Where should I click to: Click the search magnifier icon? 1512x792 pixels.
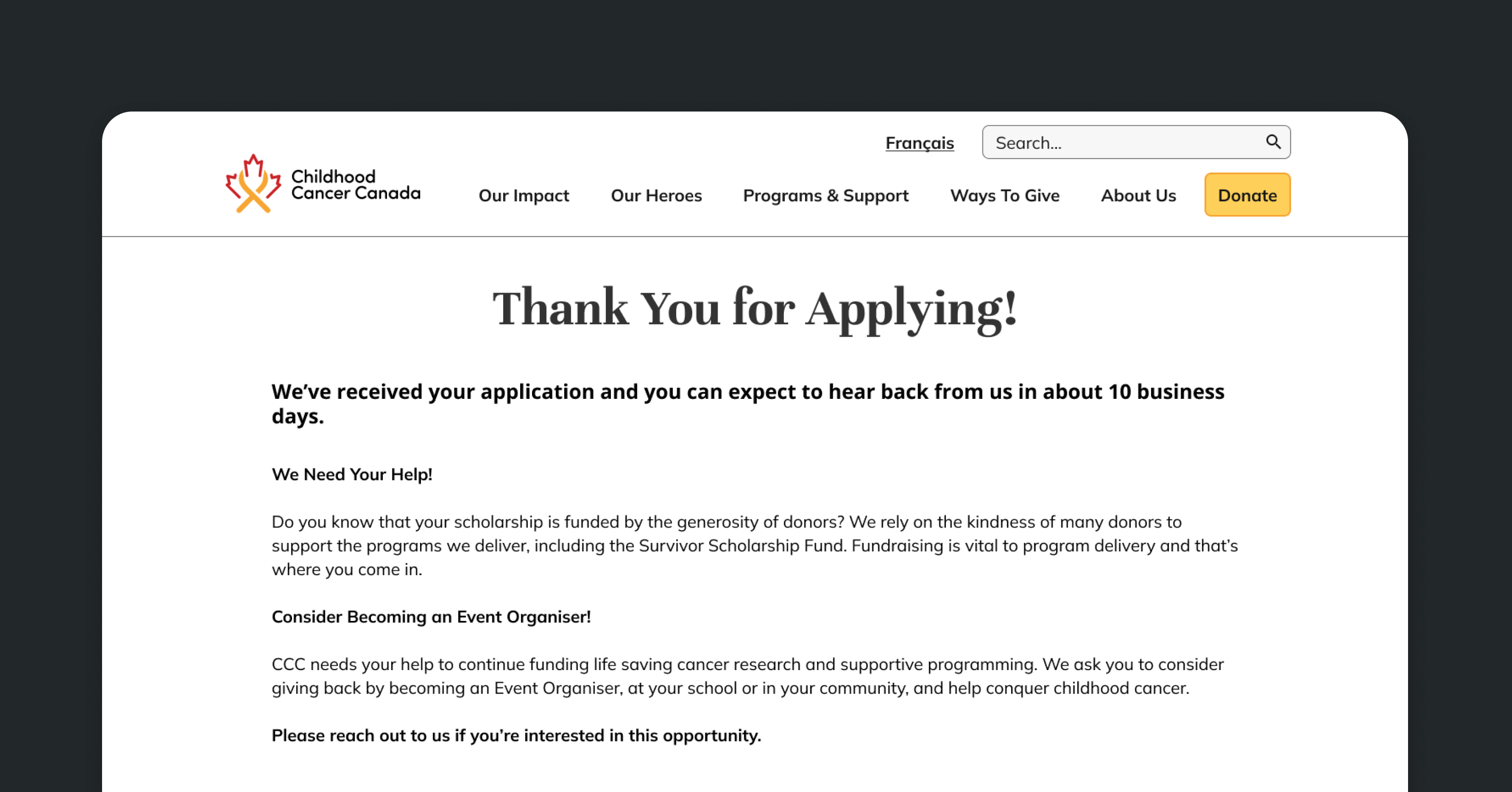tap(1272, 141)
